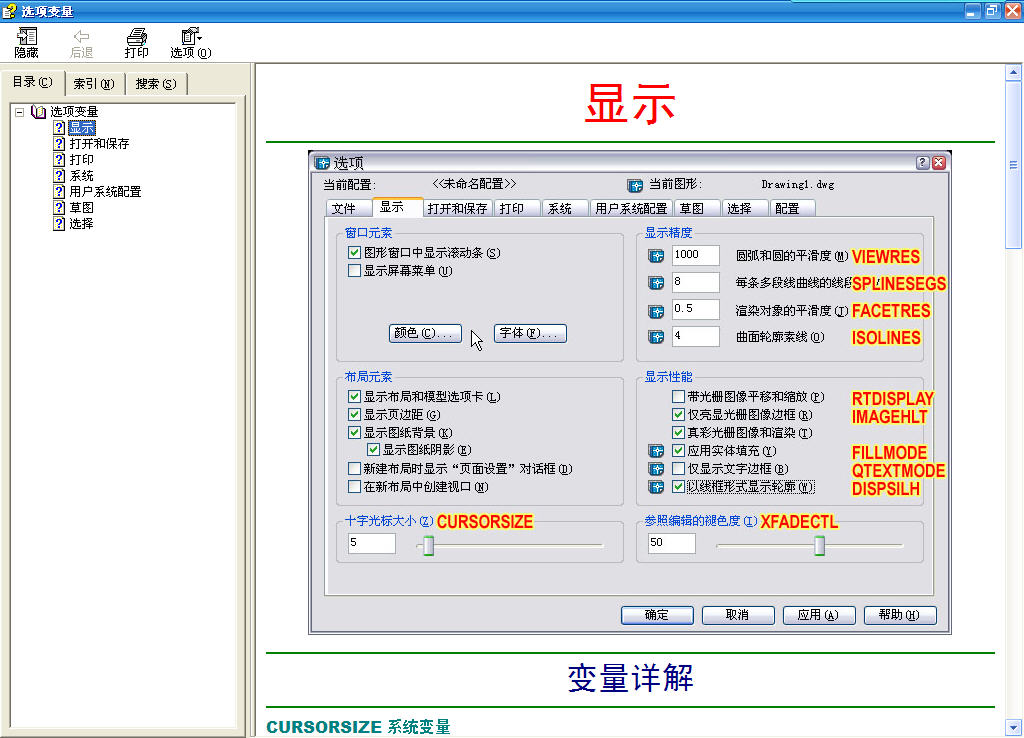Screen dimensions: 1024x738
Task: Click the scroll-down arrow of help page
Action: (1014, 726)
